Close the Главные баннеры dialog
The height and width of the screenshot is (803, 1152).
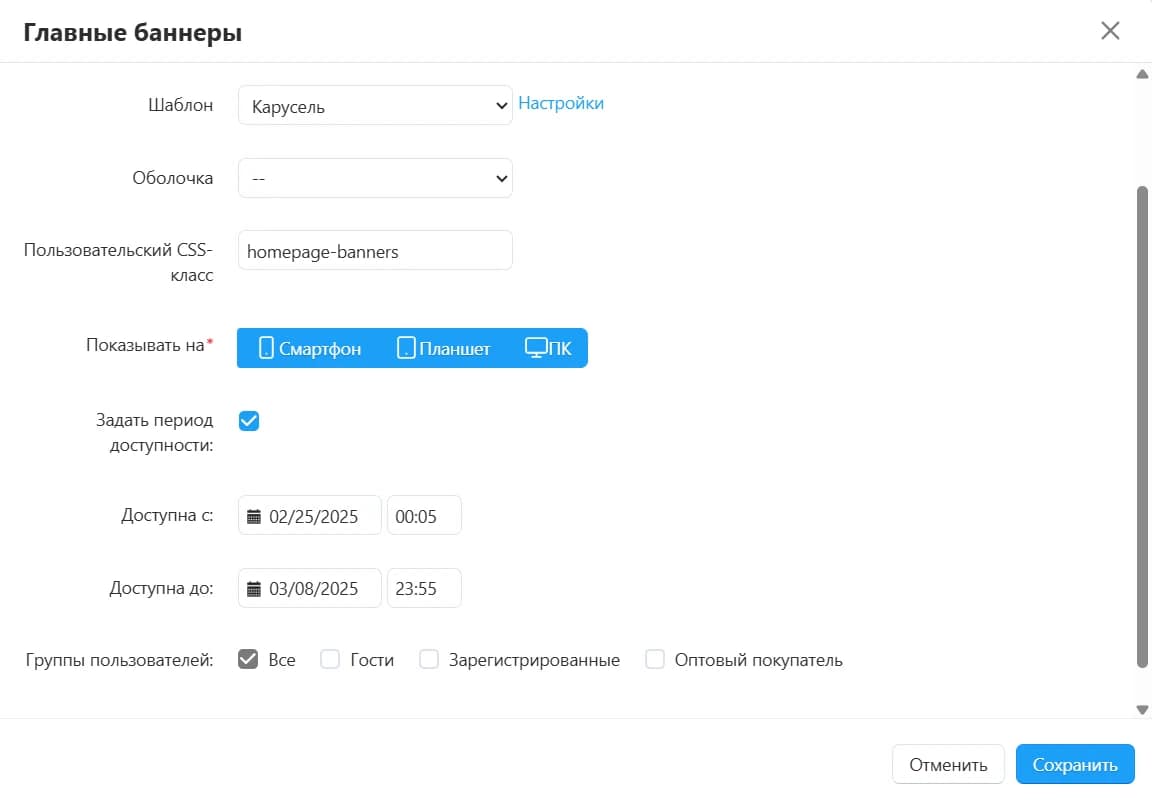click(1110, 31)
